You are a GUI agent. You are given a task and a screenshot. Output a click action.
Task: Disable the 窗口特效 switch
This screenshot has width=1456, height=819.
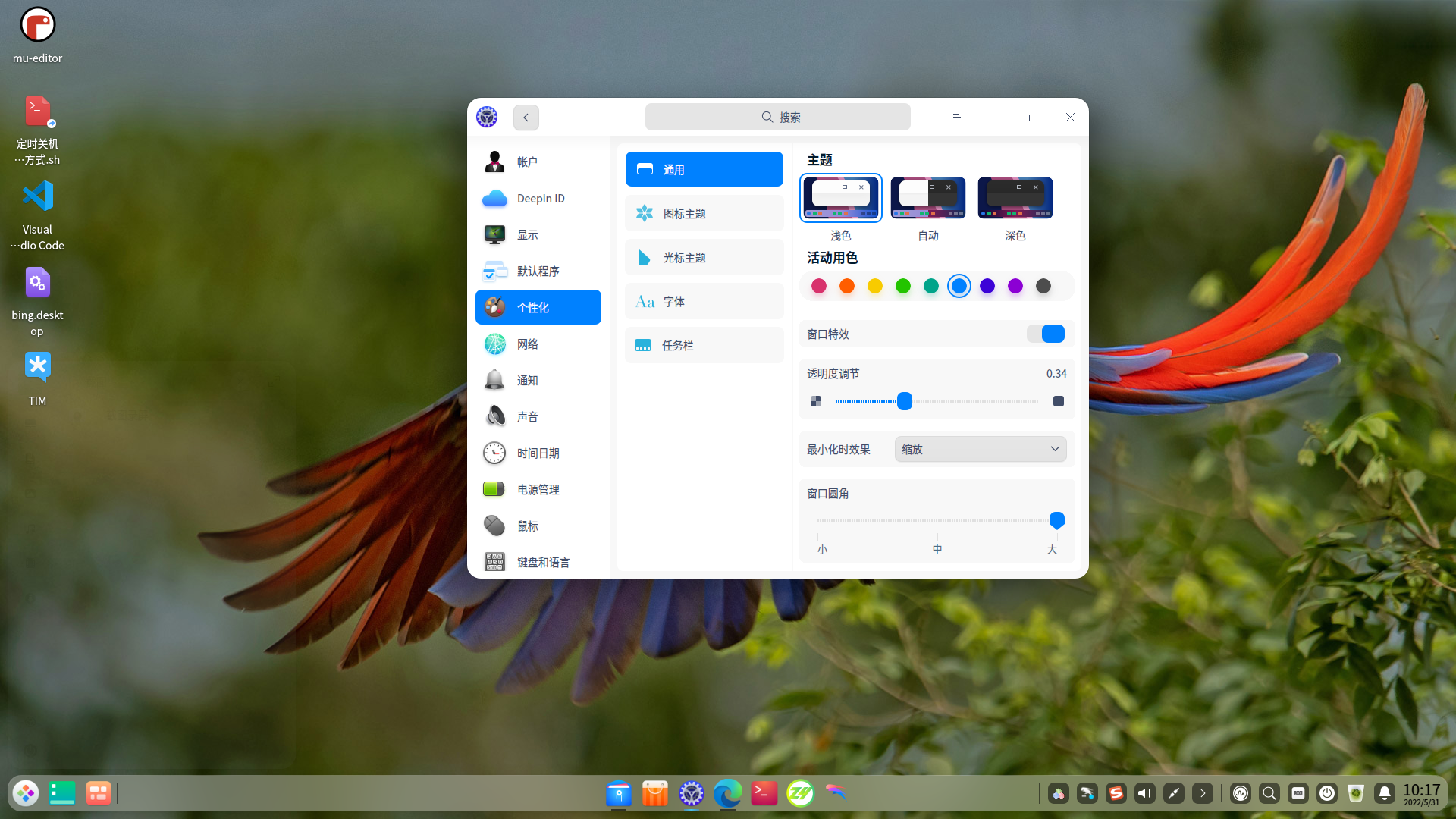pyautogui.click(x=1046, y=334)
